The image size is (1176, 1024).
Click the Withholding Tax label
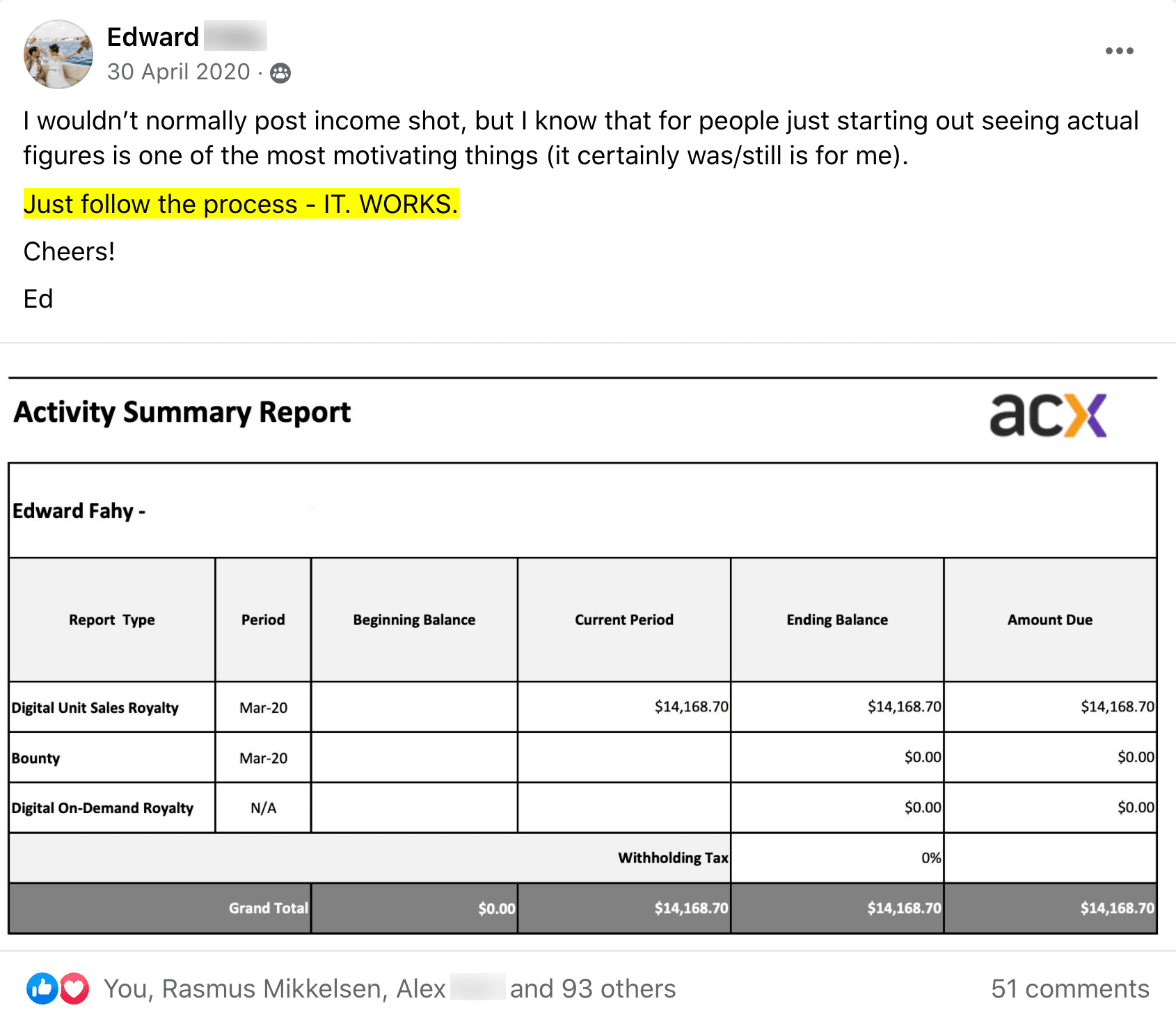(x=672, y=858)
